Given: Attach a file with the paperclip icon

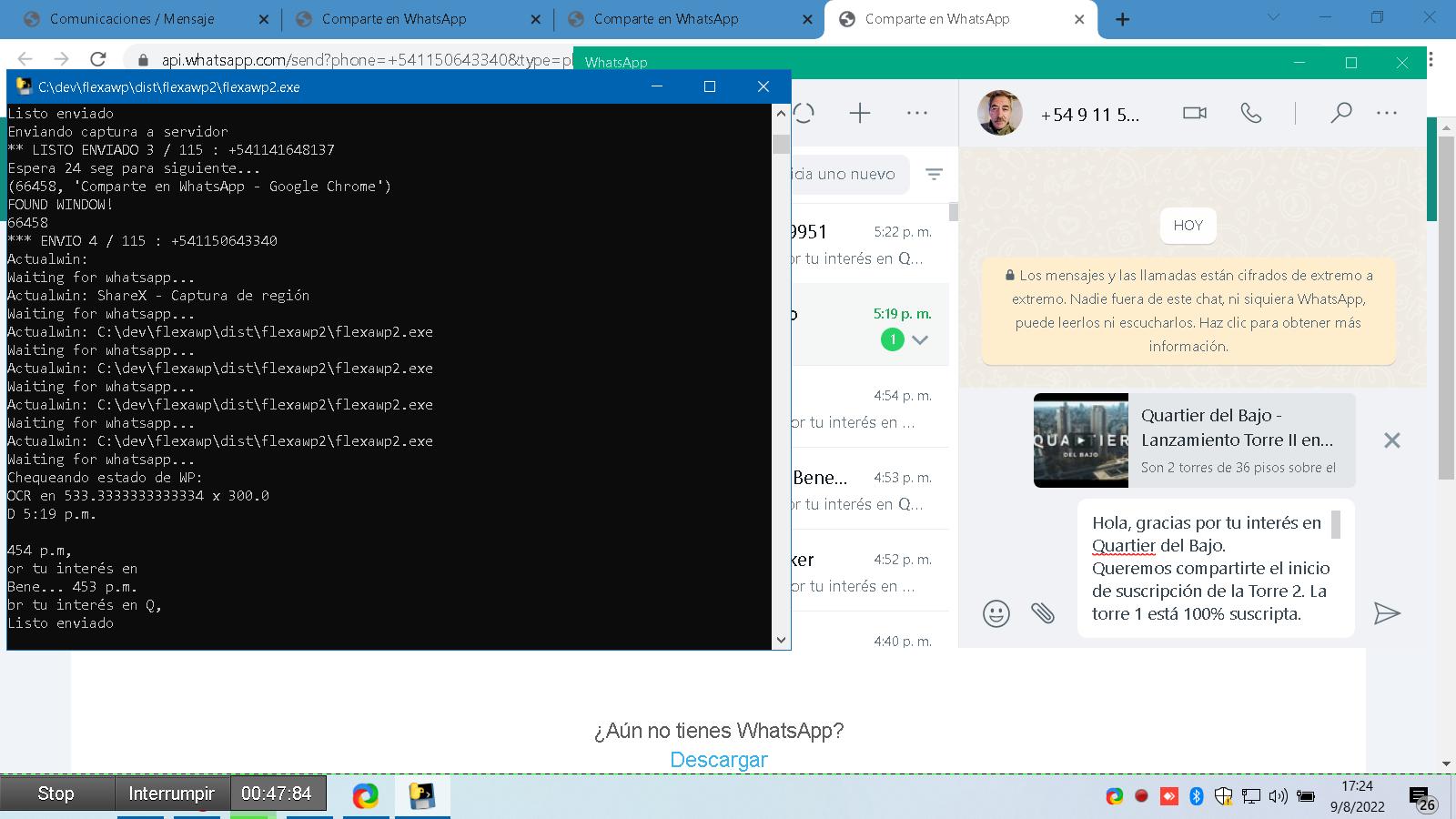Looking at the screenshot, I should click(x=1043, y=613).
